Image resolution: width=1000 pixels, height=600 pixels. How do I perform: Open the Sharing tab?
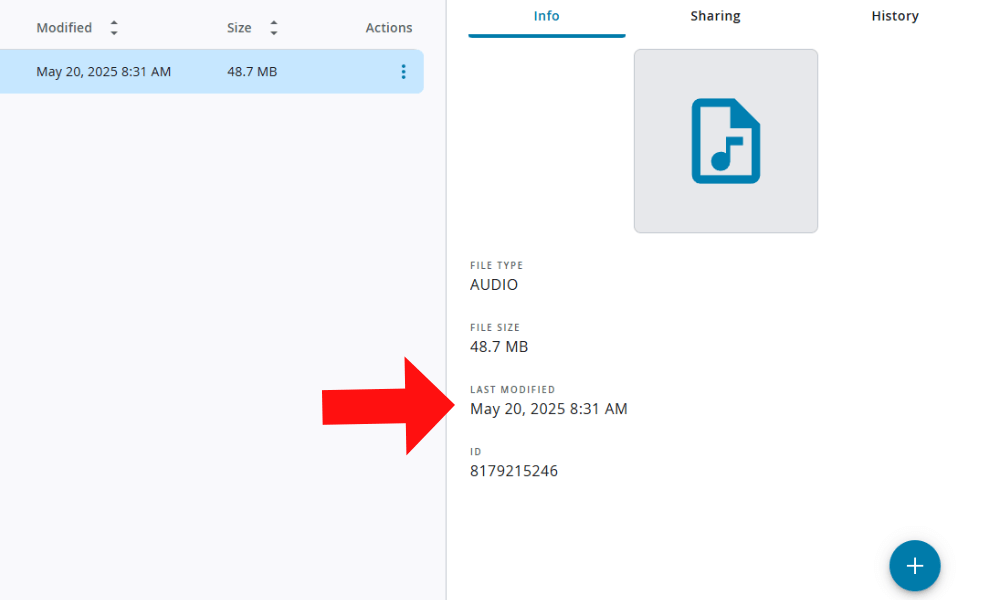[715, 17]
